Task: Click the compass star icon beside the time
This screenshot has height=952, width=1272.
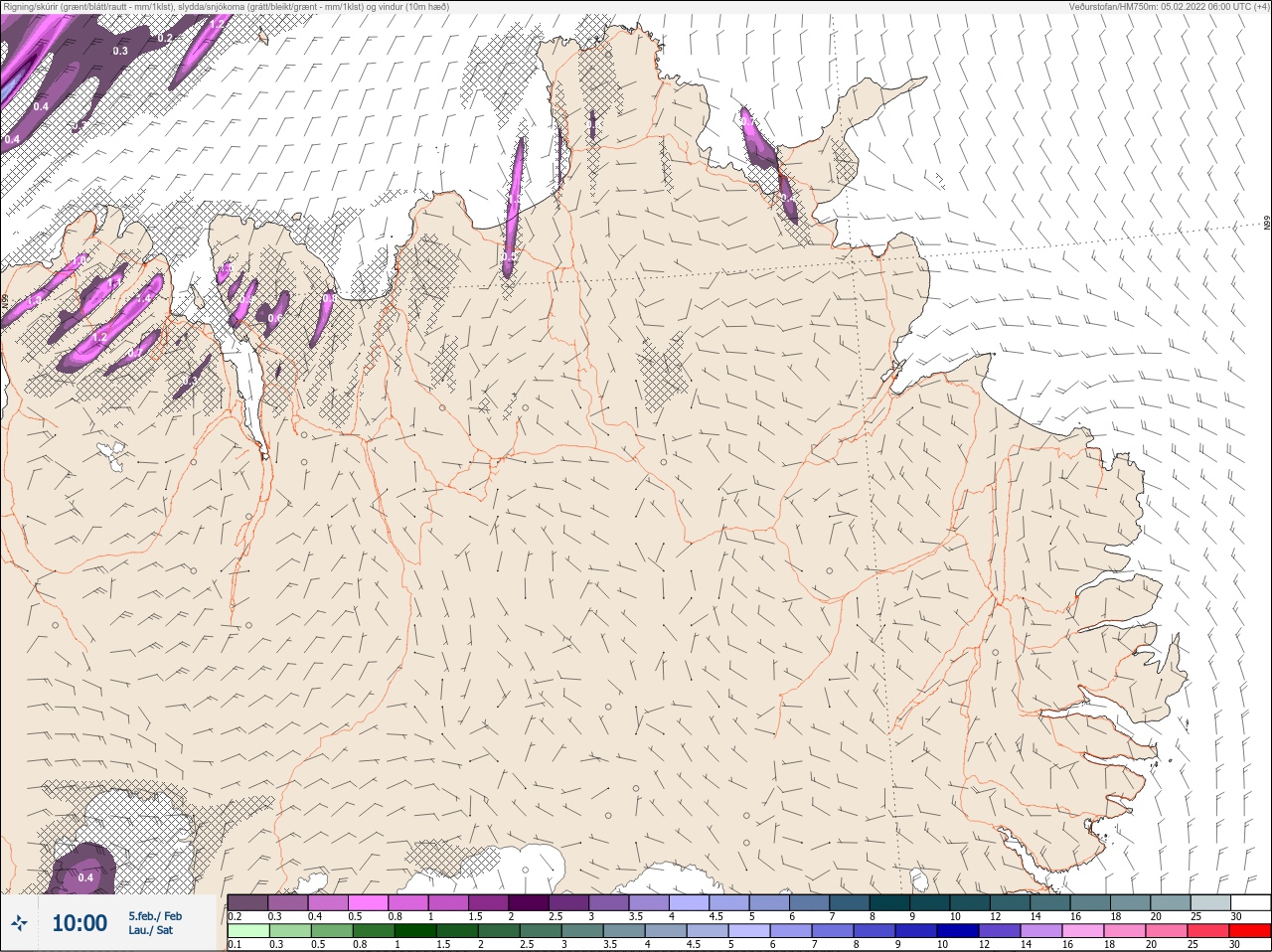Action: click(19, 923)
